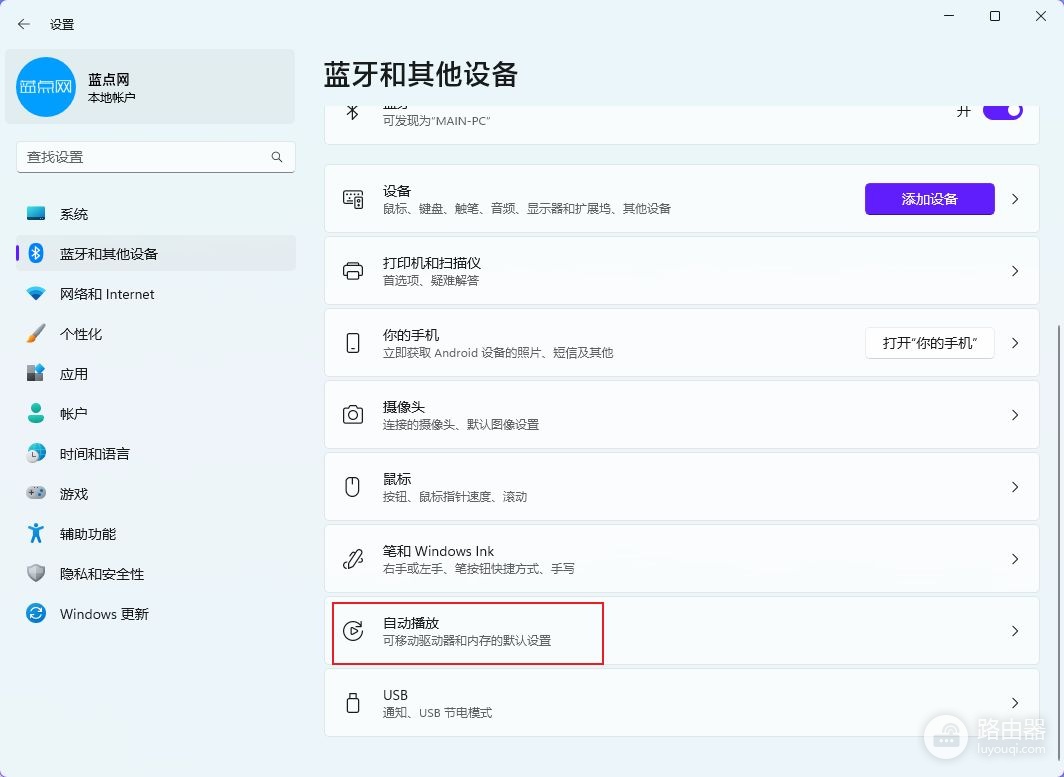Click the shield icon for 隐私和安全性
The width and height of the screenshot is (1064, 777).
36,573
